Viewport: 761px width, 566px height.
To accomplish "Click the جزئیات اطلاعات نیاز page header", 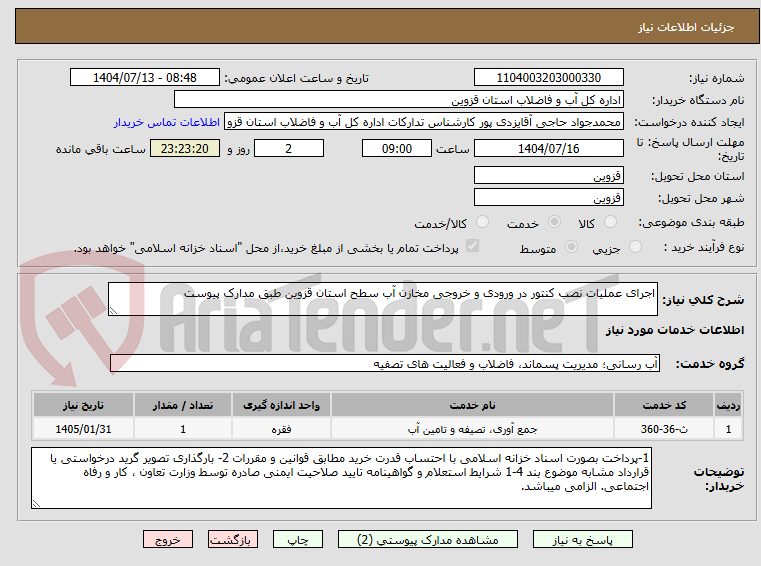I will click(685, 27).
